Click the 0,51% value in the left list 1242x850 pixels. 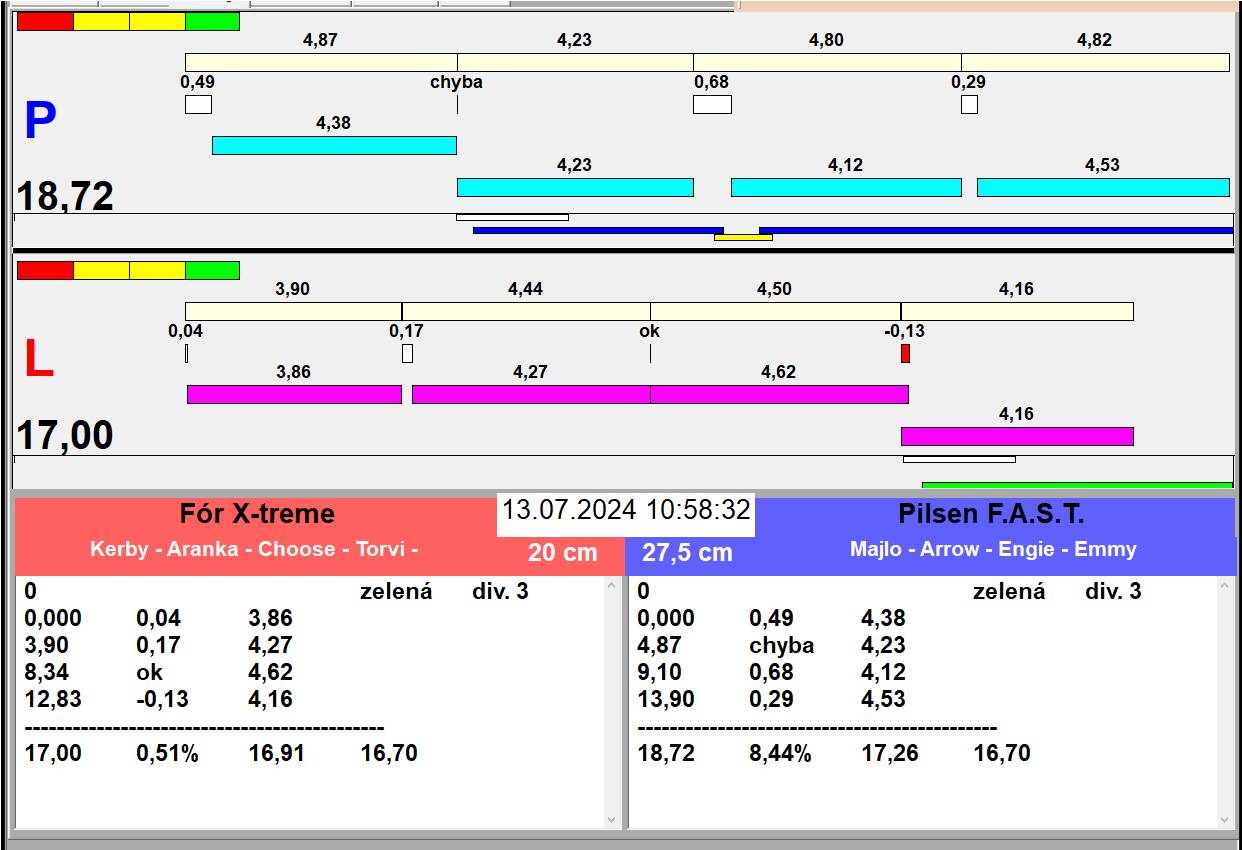click(167, 753)
